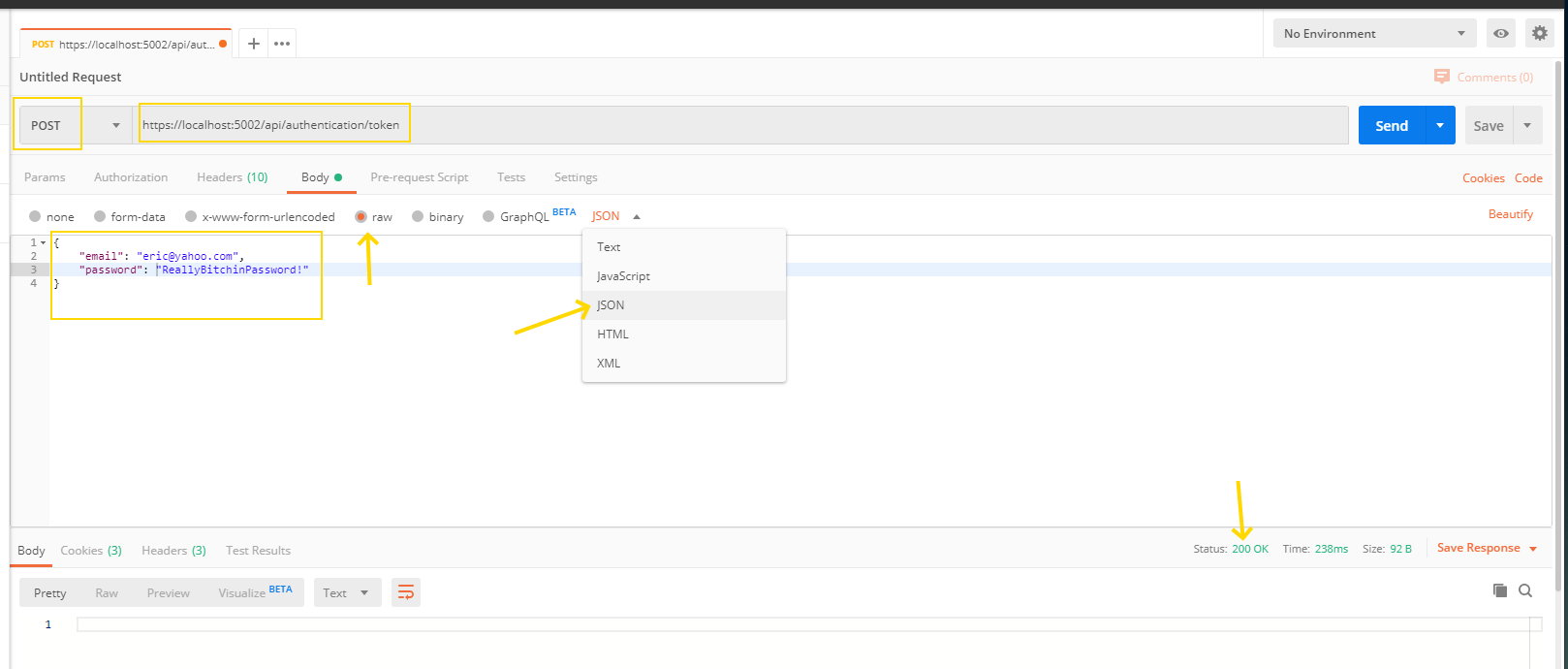Click the new tab plus icon
Screen dimensions: 1568x669
(253, 44)
